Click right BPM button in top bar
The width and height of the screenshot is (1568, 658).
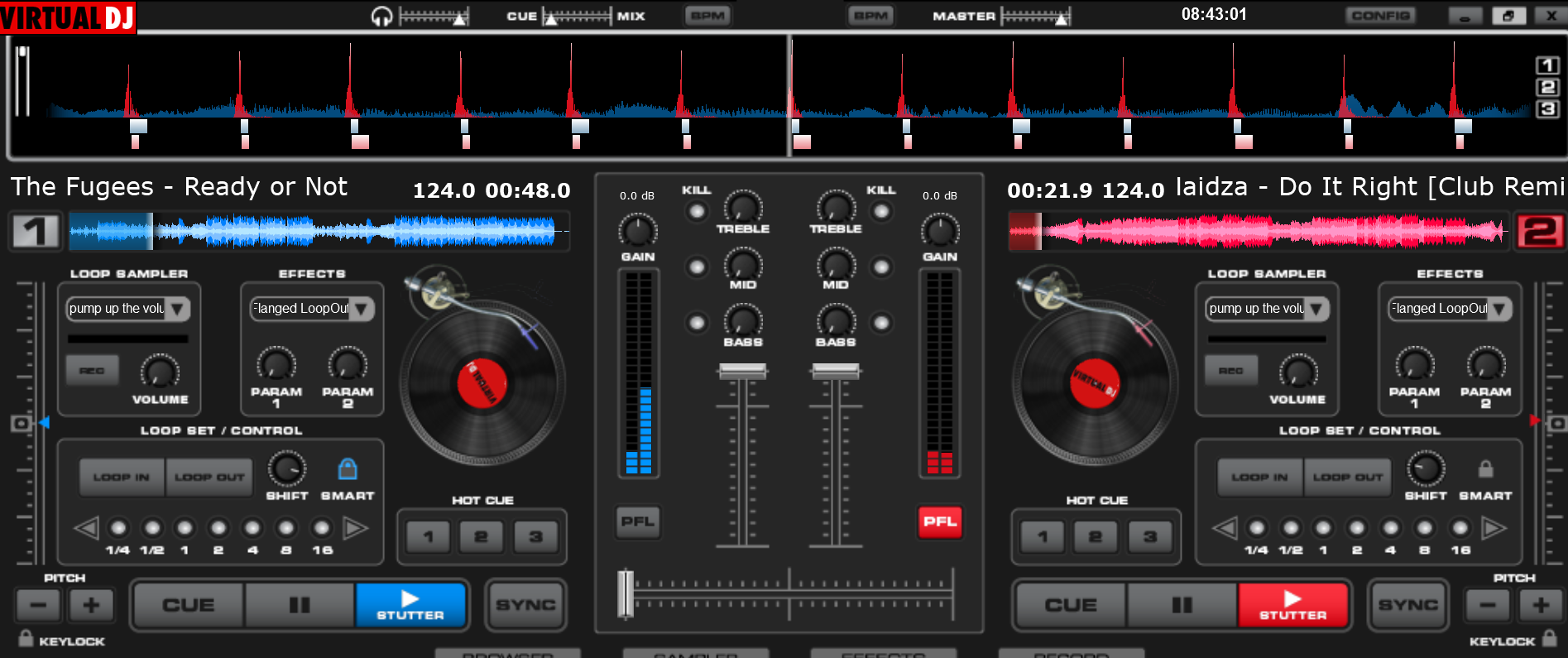[x=870, y=16]
